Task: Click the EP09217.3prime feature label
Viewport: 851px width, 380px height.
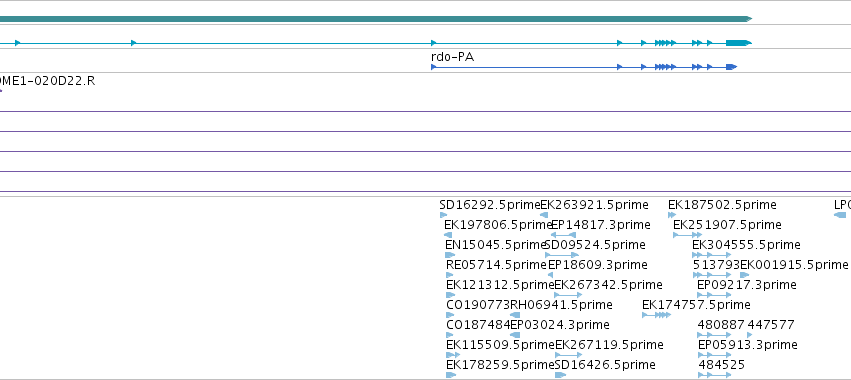Action: click(x=747, y=285)
